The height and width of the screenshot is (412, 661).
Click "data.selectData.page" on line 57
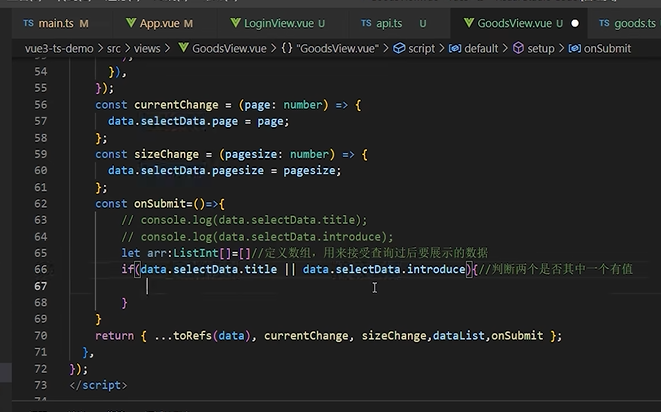pos(173,121)
